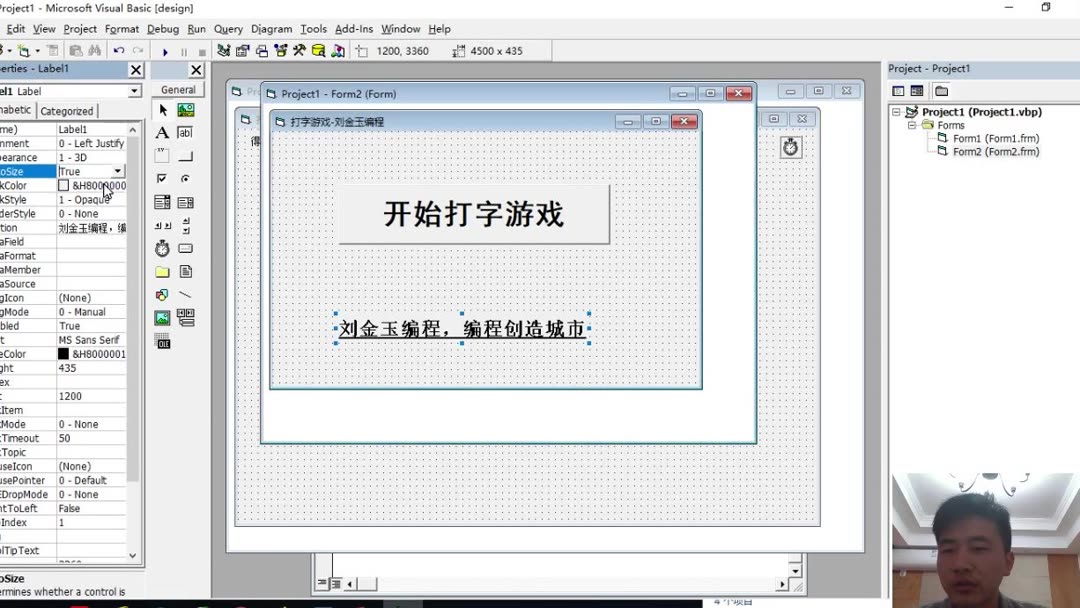Click the label 刘金玉编程，编程创造城市

[x=463, y=327]
